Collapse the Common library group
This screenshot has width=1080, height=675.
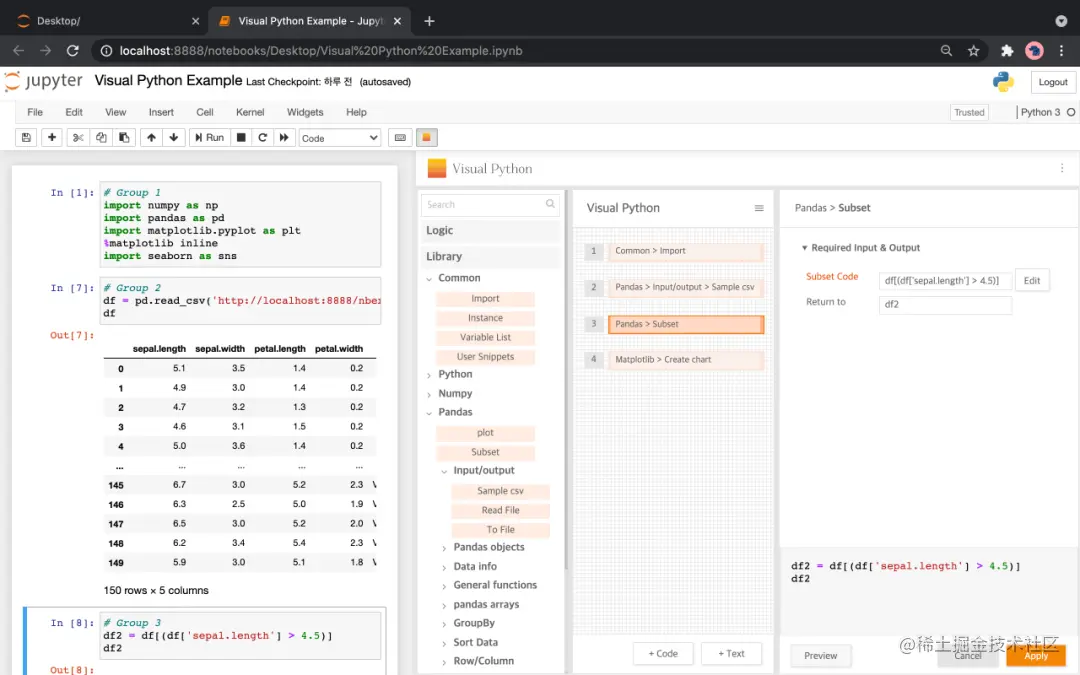coord(429,278)
